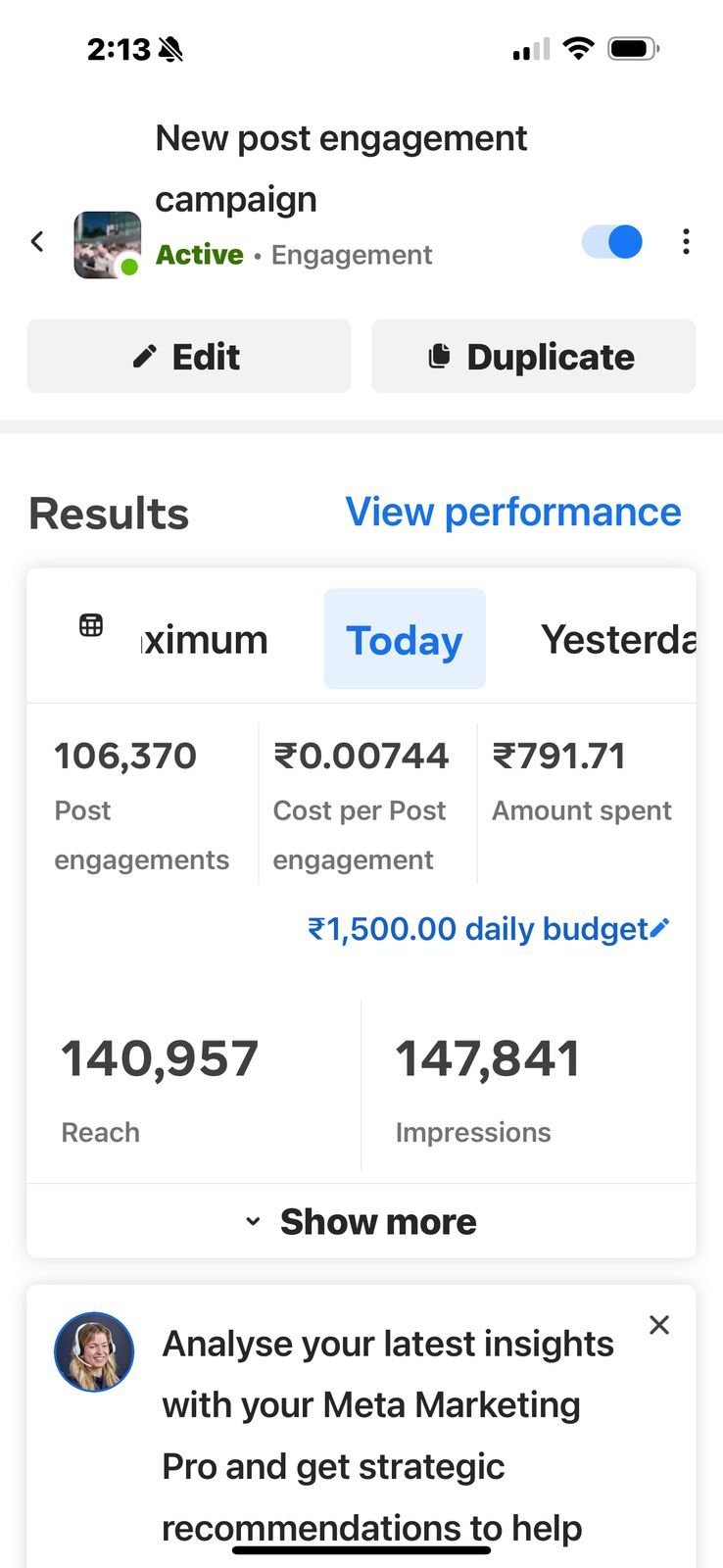Click the Show more chevron arrow
The width and height of the screenshot is (723, 1568).
tap(253, 1221)
